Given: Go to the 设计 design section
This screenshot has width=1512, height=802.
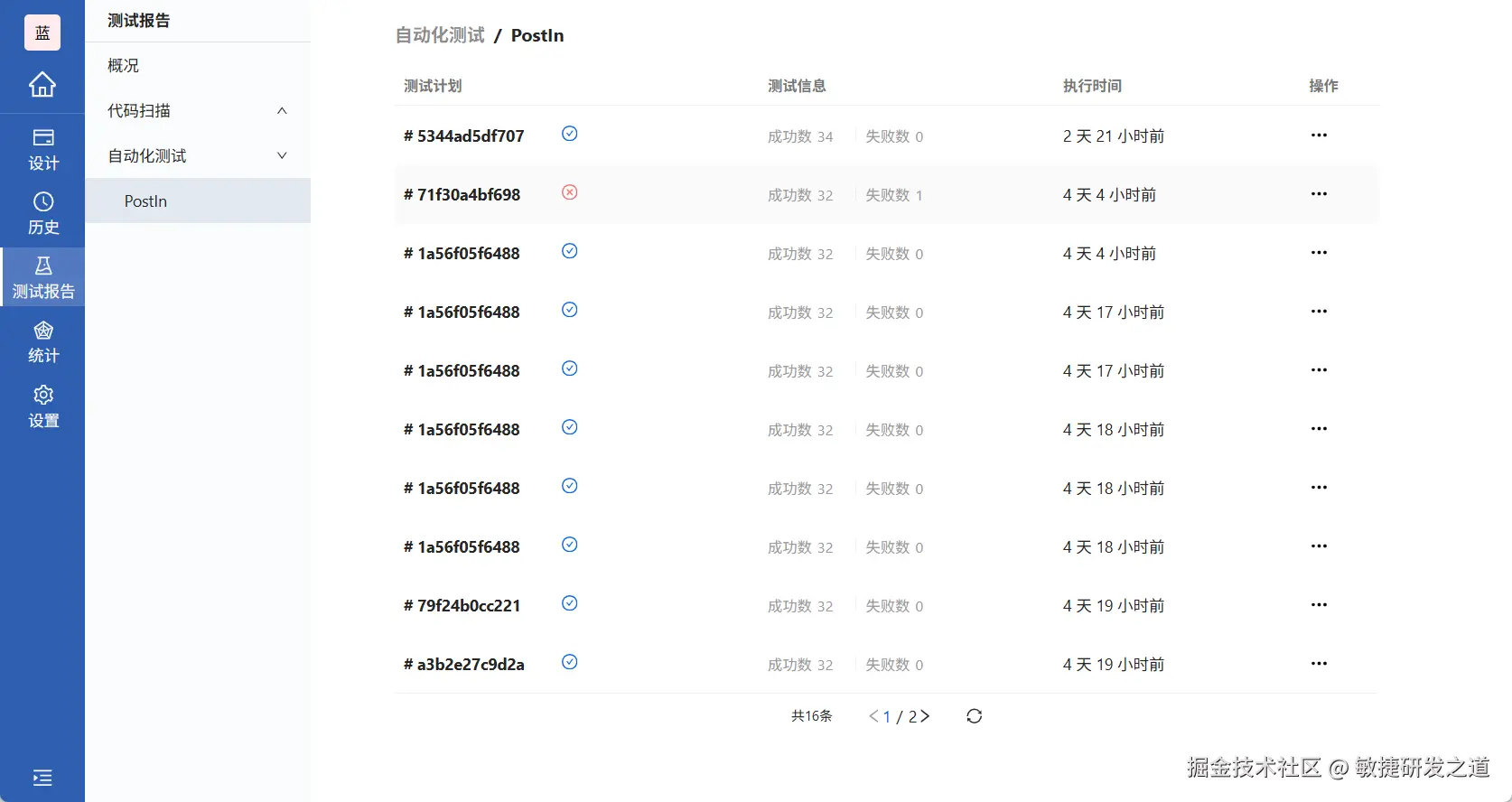Looking at the screenshot, I should (x=42, y=149).
